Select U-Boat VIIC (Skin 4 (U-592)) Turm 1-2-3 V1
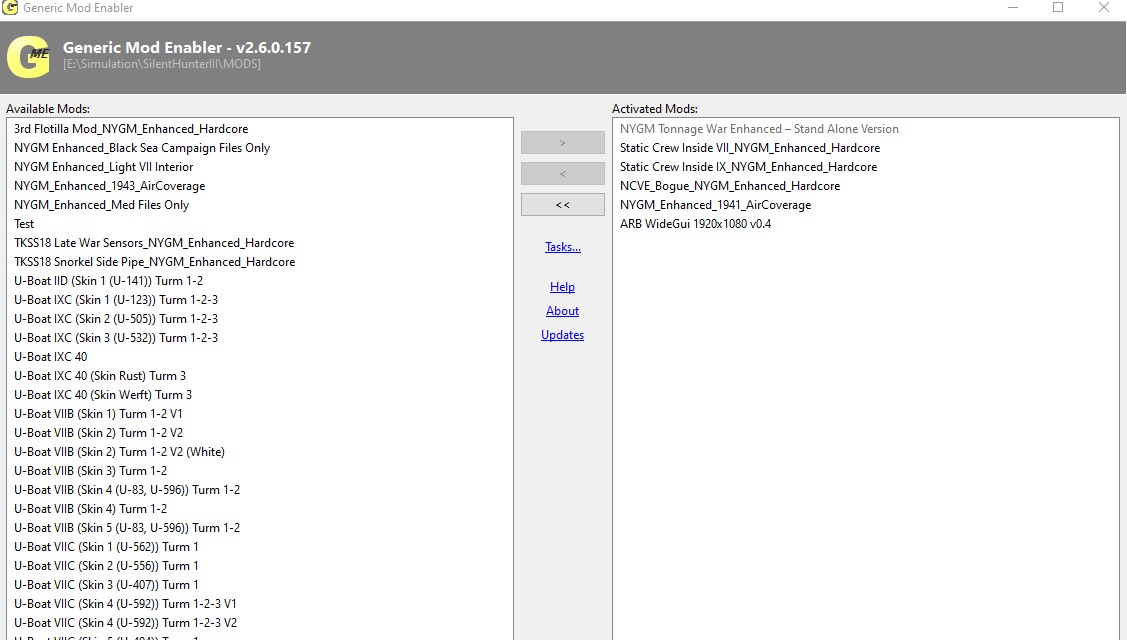The height and width of the screenshot is (640, 1127). (x=125, y=604)
